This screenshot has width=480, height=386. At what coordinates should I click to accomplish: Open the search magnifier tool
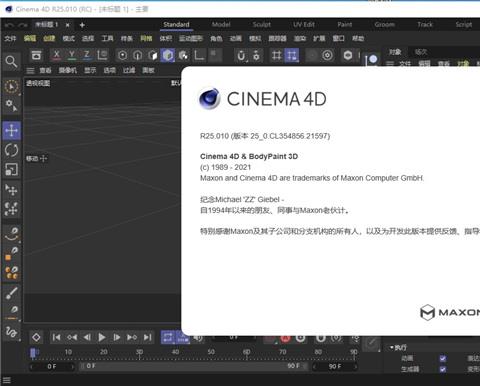click(11, 61)
